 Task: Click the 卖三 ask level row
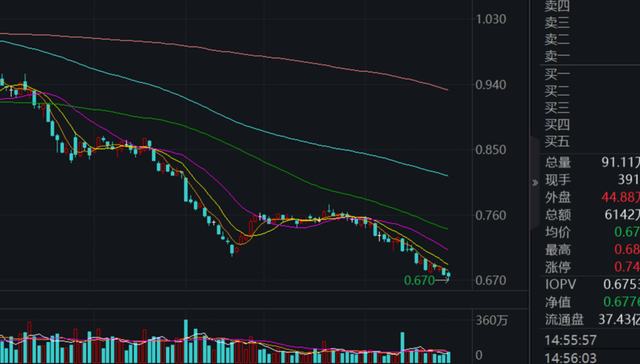point(590,22)
